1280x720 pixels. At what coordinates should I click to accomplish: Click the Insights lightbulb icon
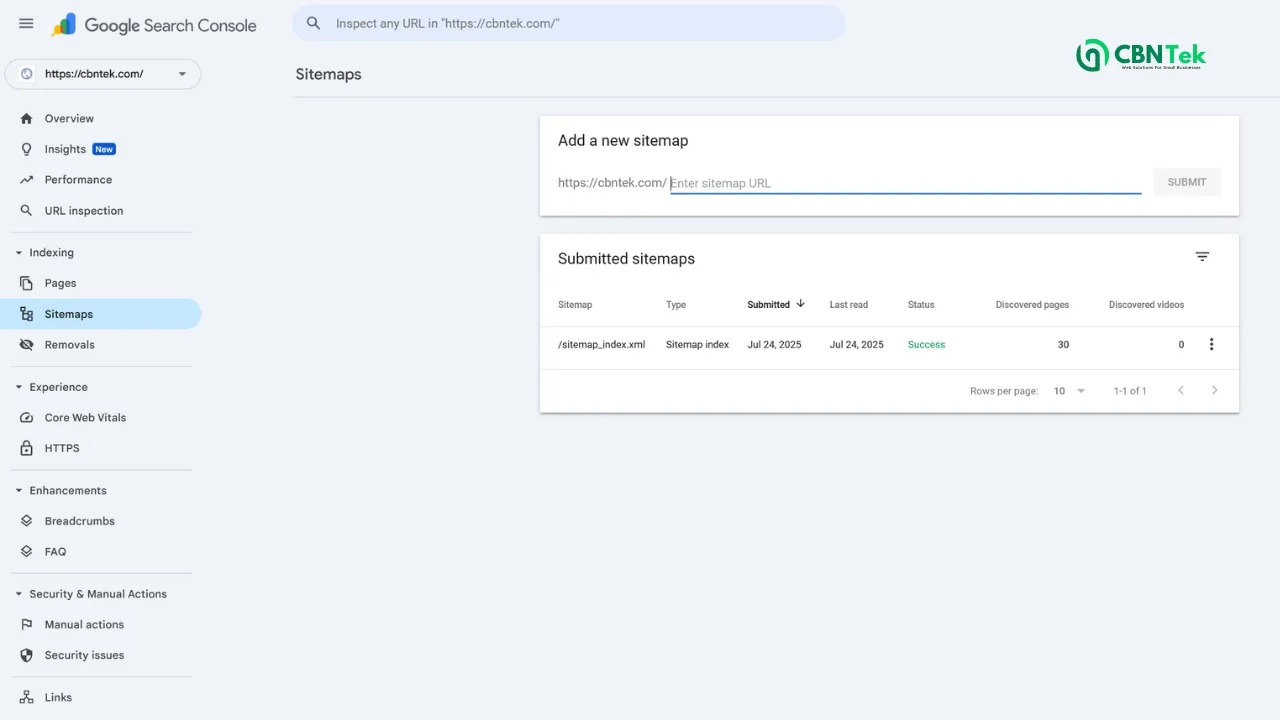(27, 149)
